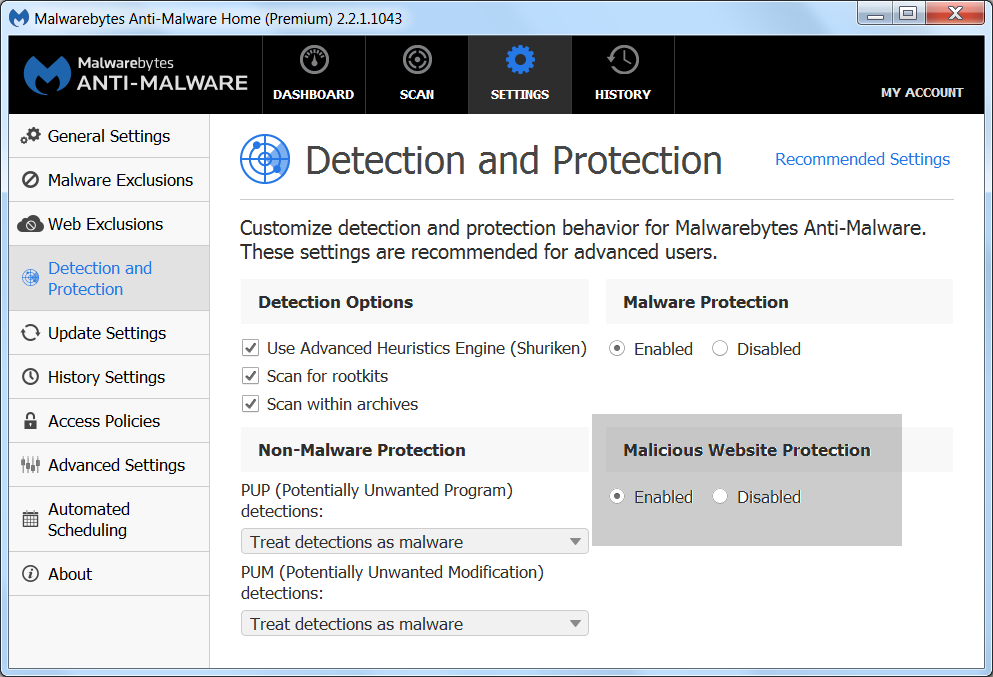Click the General Settings gears icon
993x677 pixels.
pyautogui.click(x=30, y=135)
